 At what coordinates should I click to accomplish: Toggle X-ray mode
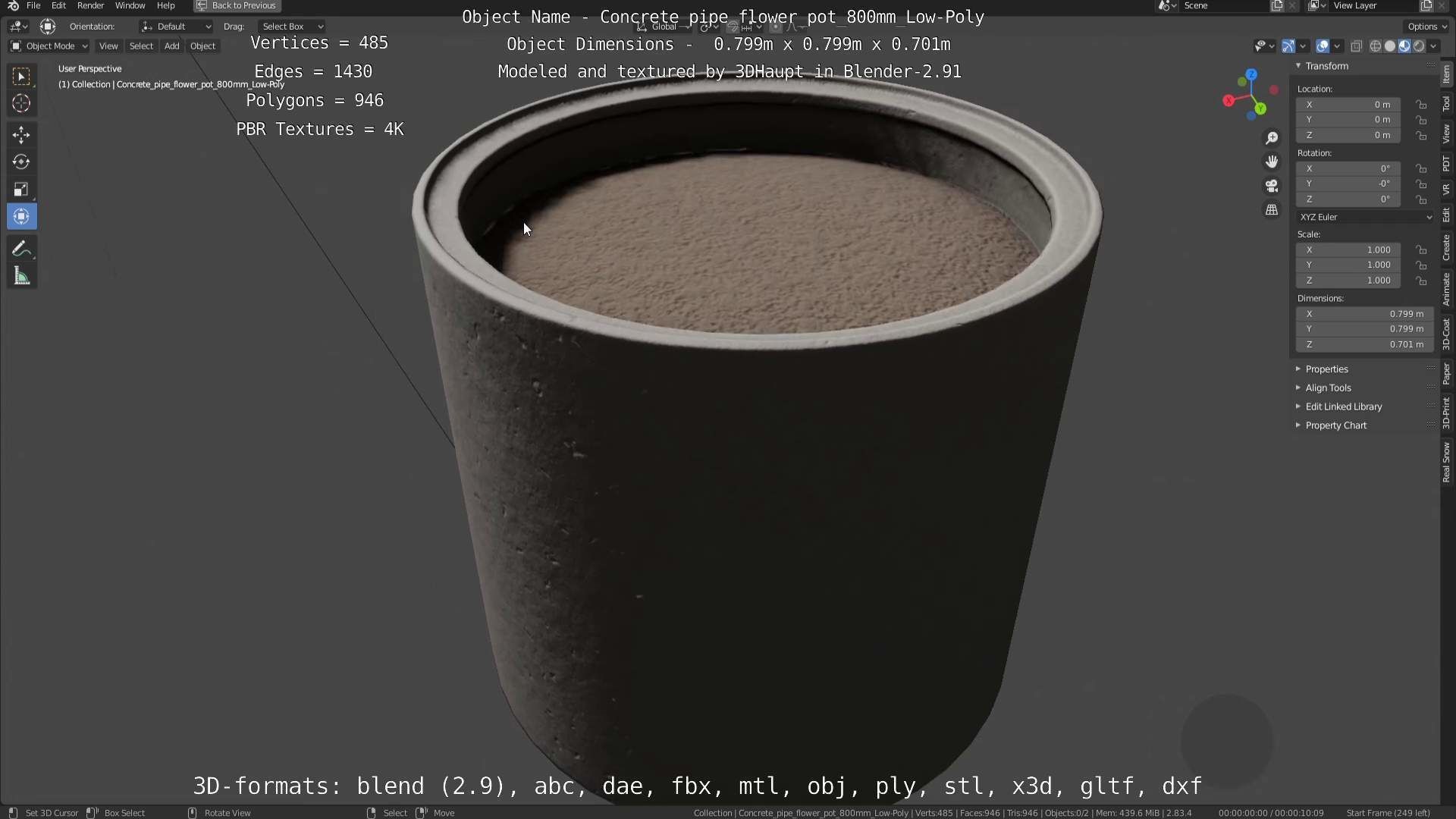click(1357, 46)
